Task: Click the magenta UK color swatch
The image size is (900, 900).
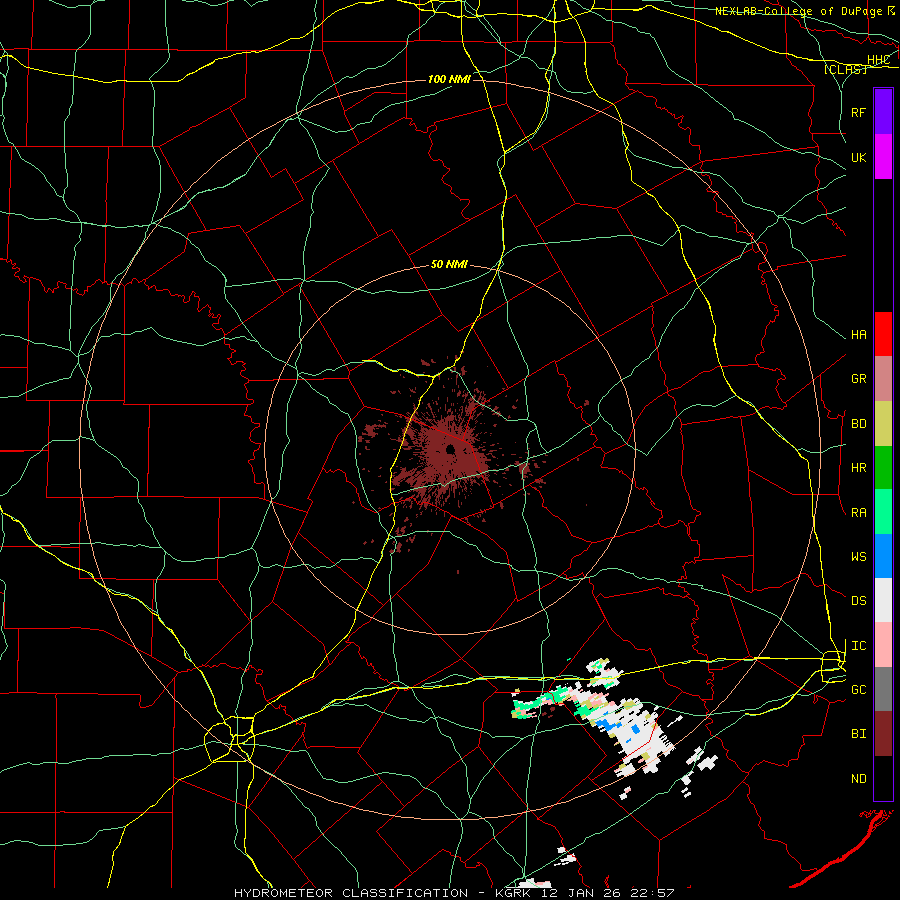Action: (883, 157)
